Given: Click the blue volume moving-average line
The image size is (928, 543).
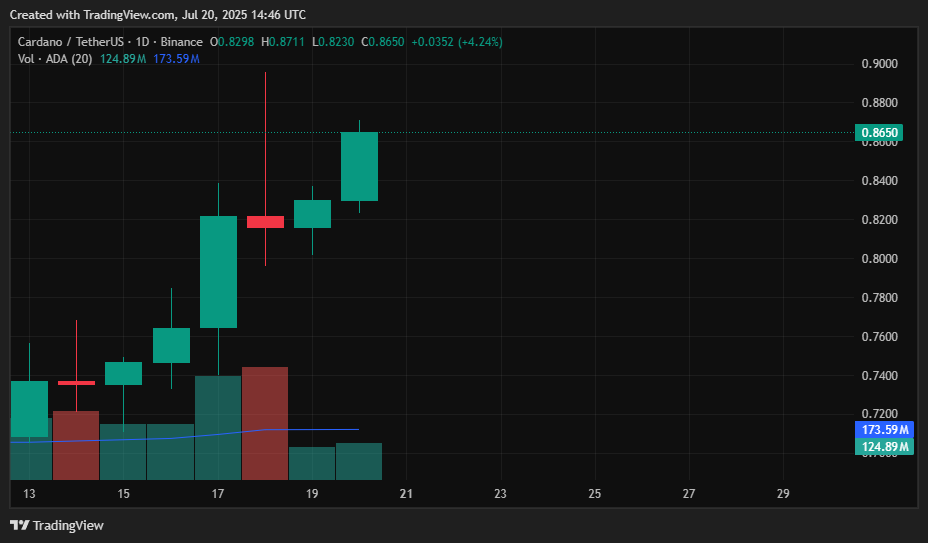Looking at the screenshot, I should pyautogui.click(x=183, y=436).
